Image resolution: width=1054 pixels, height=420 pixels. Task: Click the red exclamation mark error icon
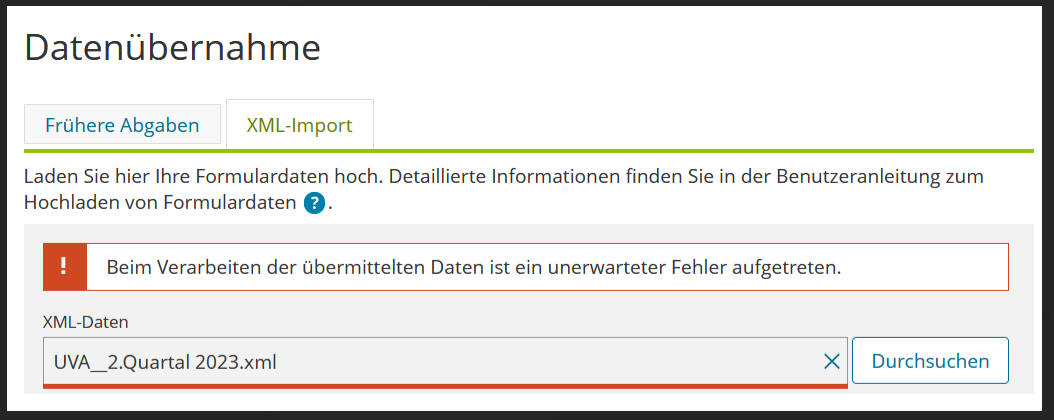pyautogui.click(x=65, y=267)
